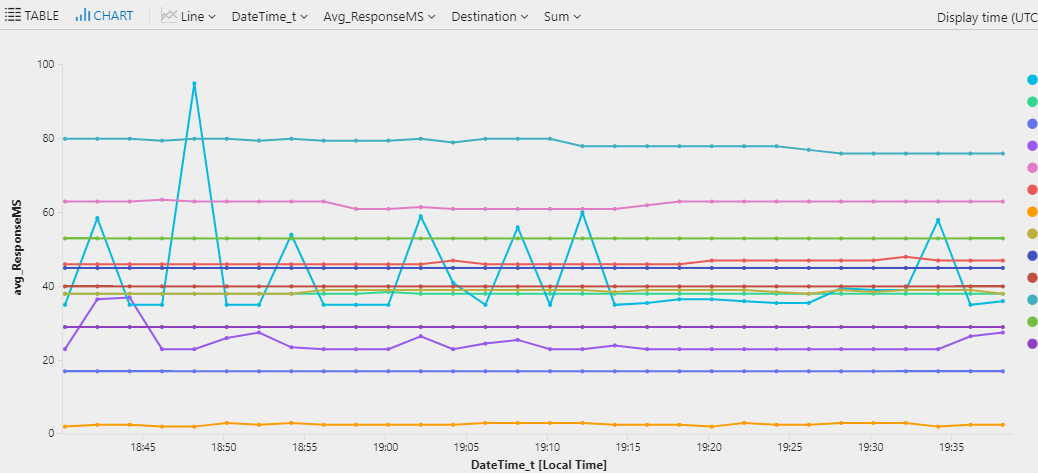Open the DateTime_t x-axis dropdown
The height and width of the screenshot is (473, 1038).
pyautogui.click(x=269, y=17)
